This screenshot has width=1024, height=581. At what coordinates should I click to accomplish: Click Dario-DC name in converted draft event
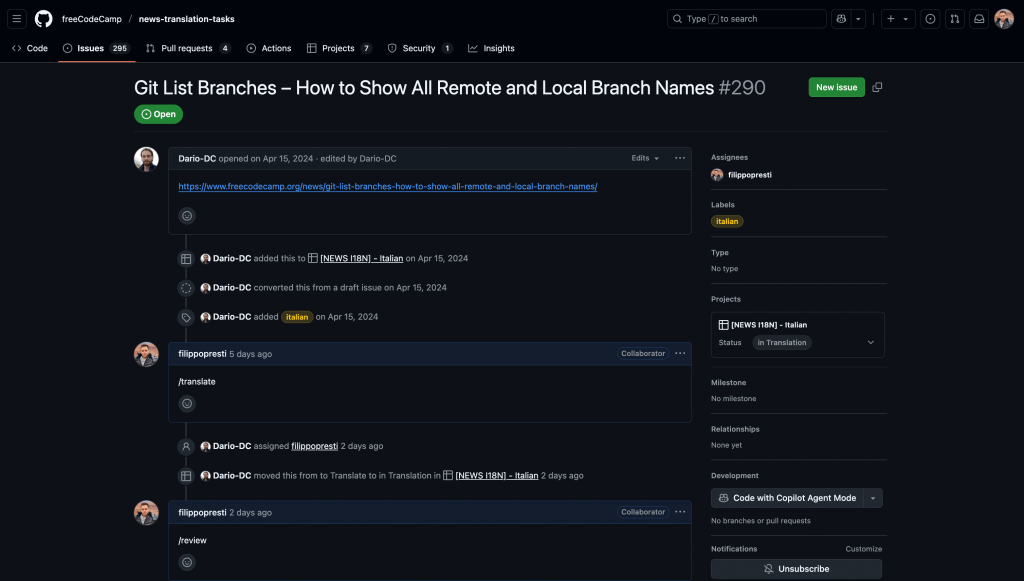tap(232, 288)
